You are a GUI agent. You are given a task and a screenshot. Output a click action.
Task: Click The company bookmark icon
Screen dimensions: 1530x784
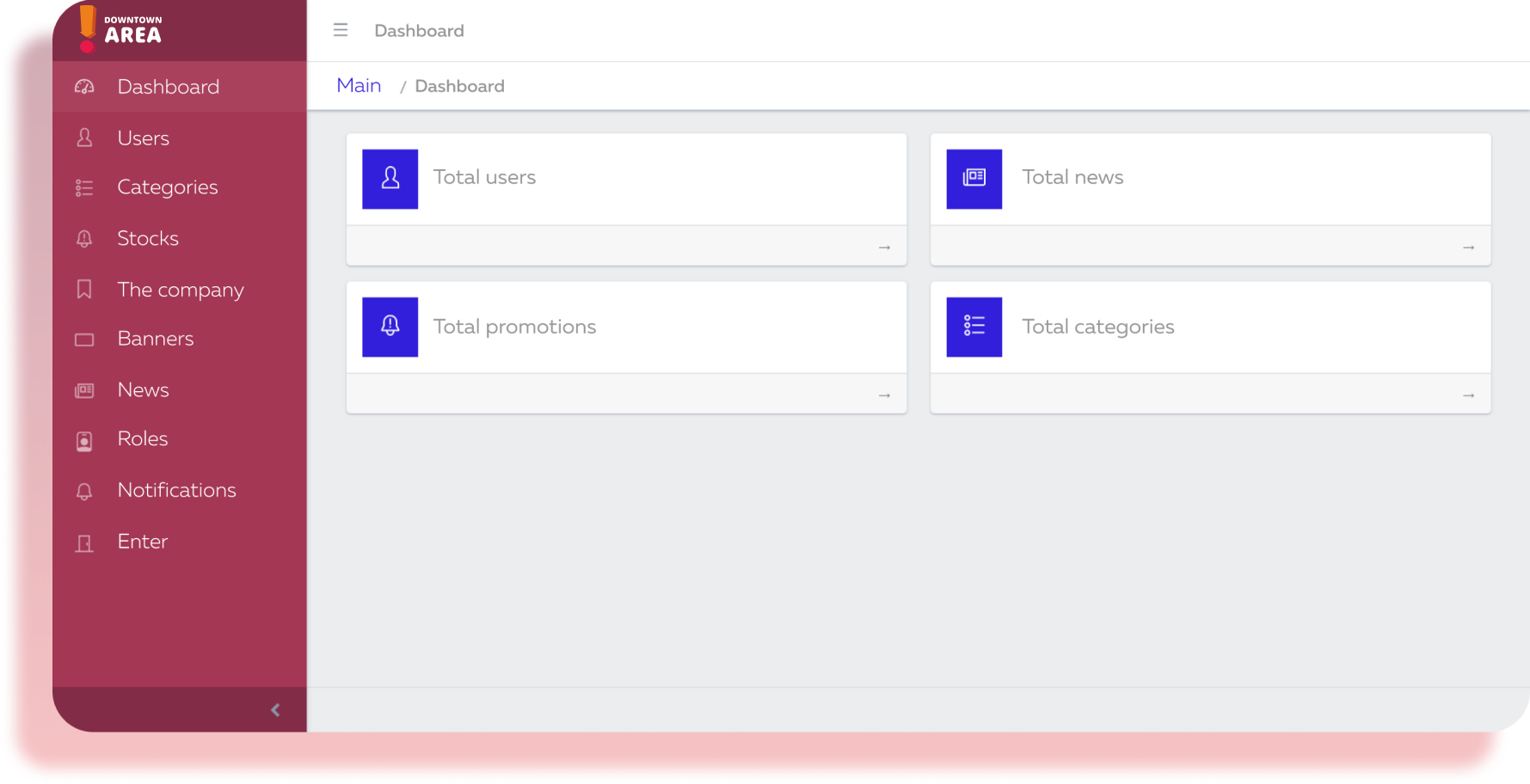84,290
